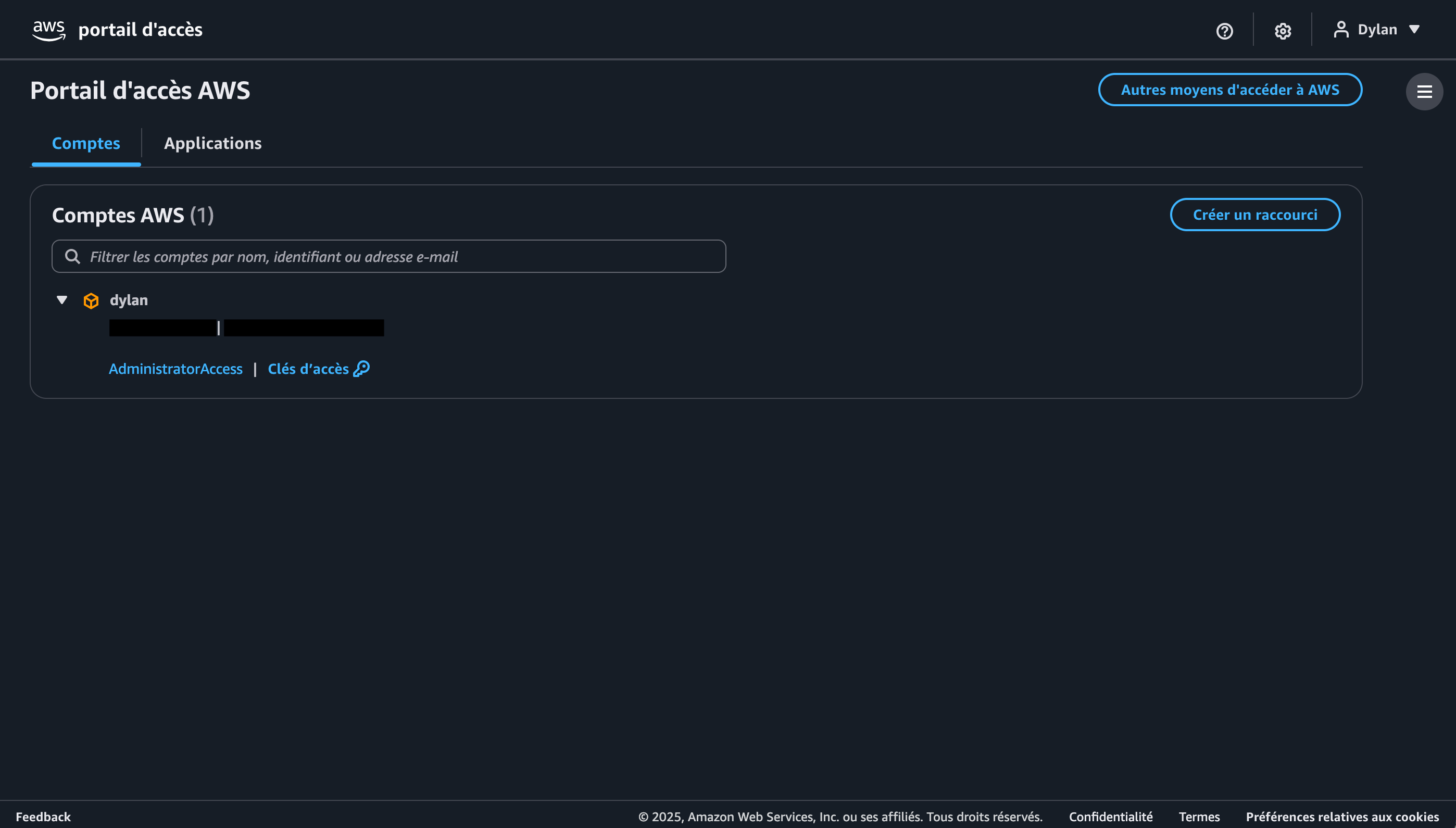Click the Dylan username in header

coord(1377,30)
